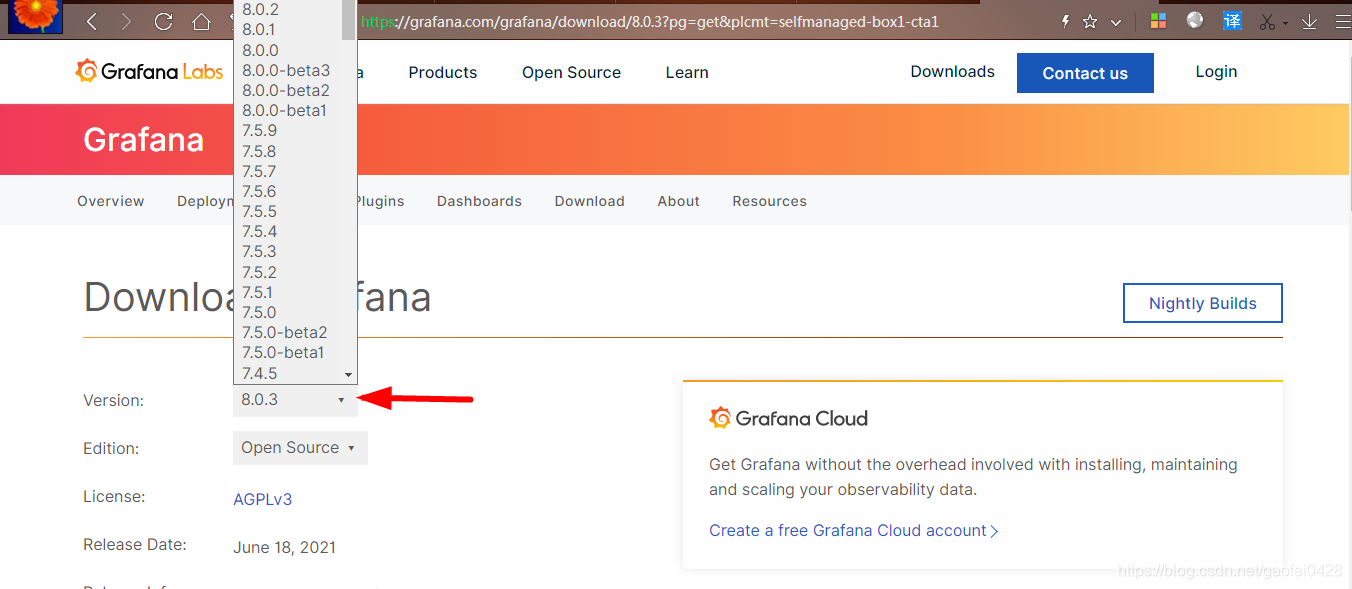Viewport: 1352px width, 589px height.
Task: Open the browser home page icon
Action: pos(201,21)
